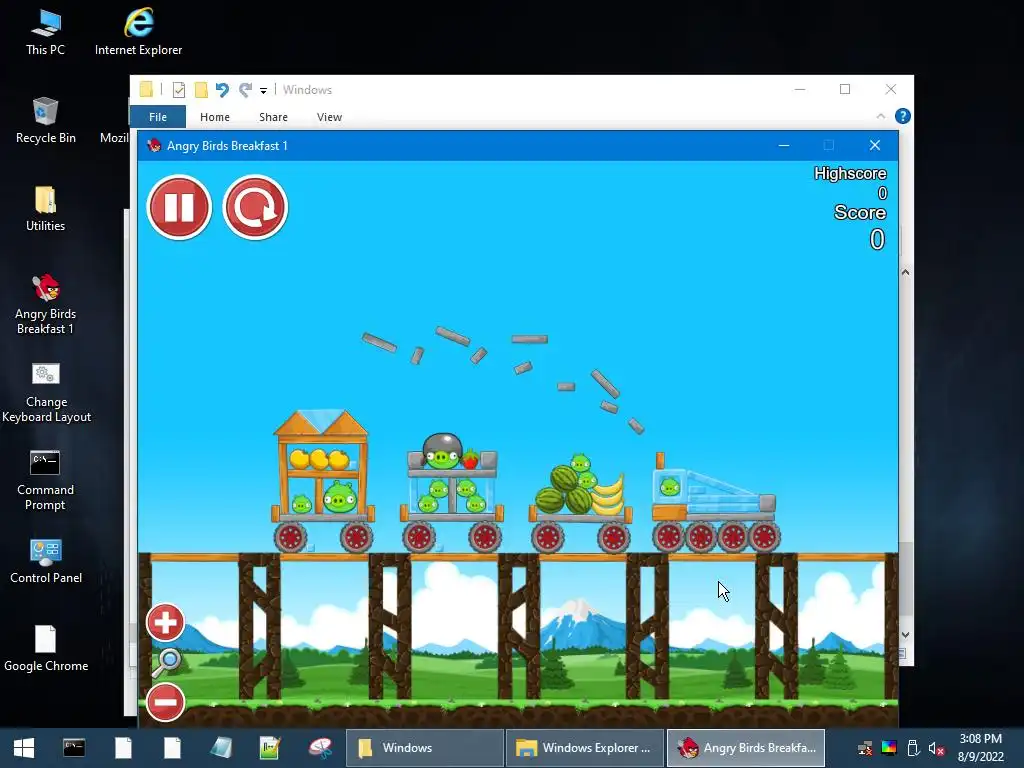Click the Command Prompt icon pinned in the taskbar
This screenshot has height=768, width=1024.
(74, 748)
